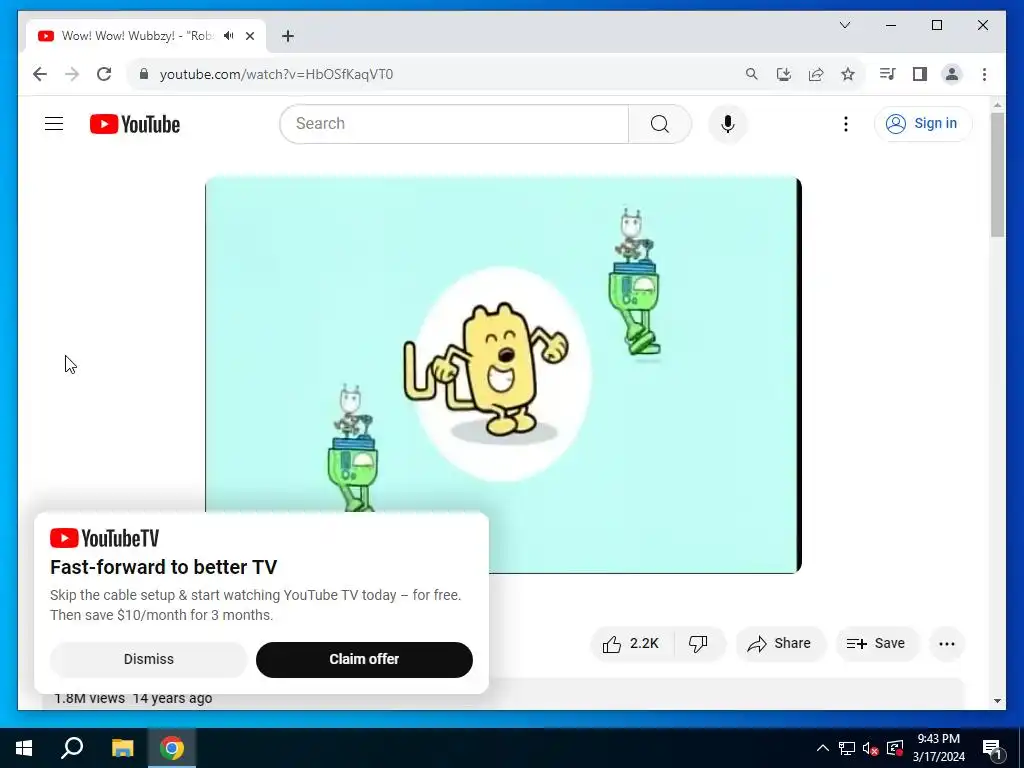1024x768 pixels.
Task: Click Chrome icon in taskbar
Action: [172, 748]
